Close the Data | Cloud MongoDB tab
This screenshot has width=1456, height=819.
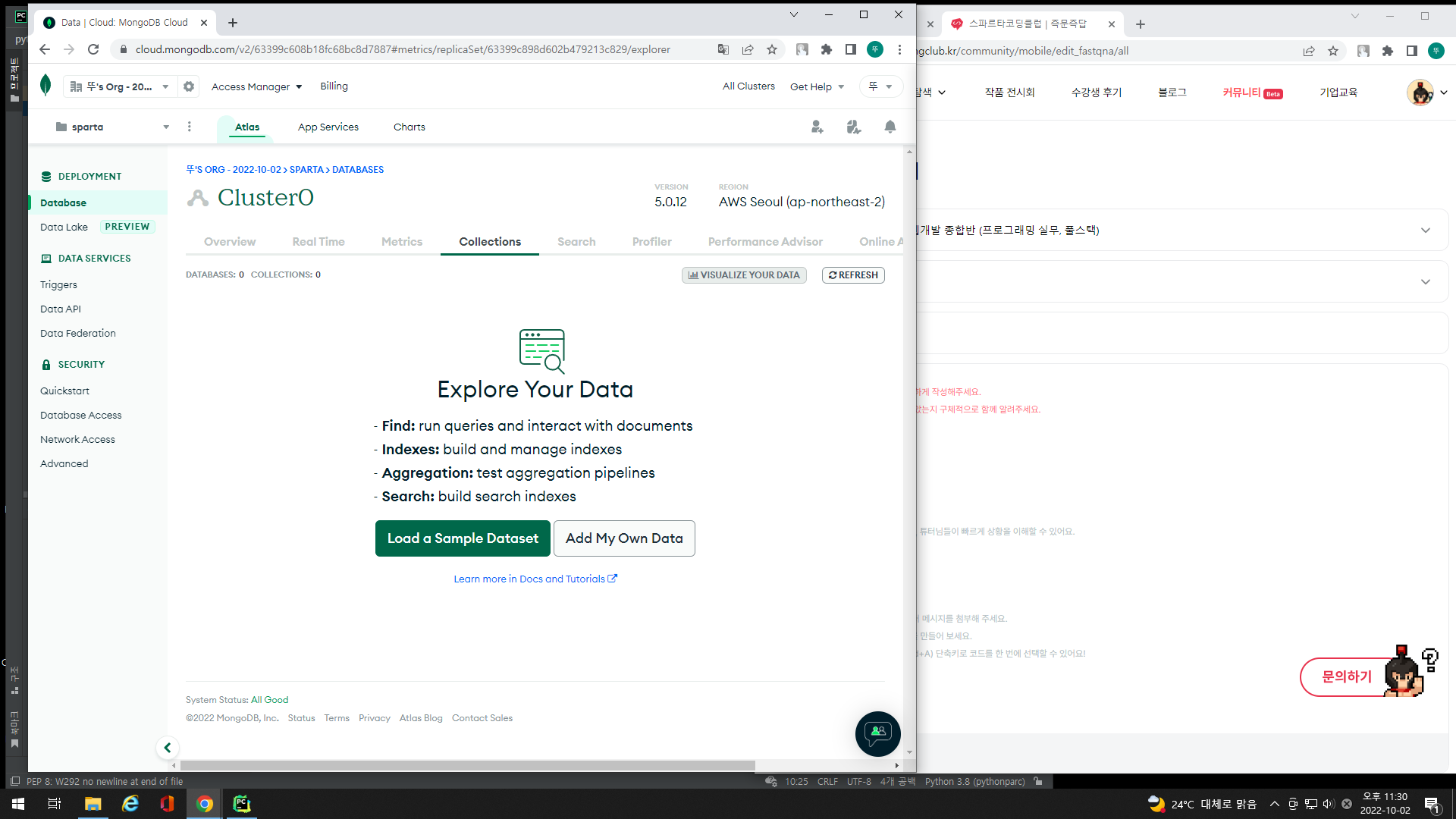coord(204,23)
